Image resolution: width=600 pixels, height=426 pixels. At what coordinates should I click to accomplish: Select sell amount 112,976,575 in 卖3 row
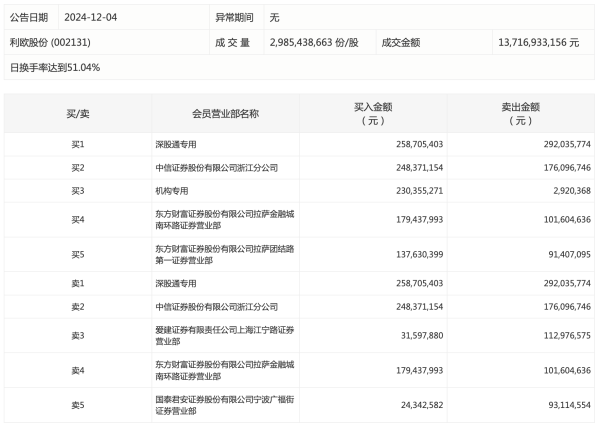(x=567, y=336)
